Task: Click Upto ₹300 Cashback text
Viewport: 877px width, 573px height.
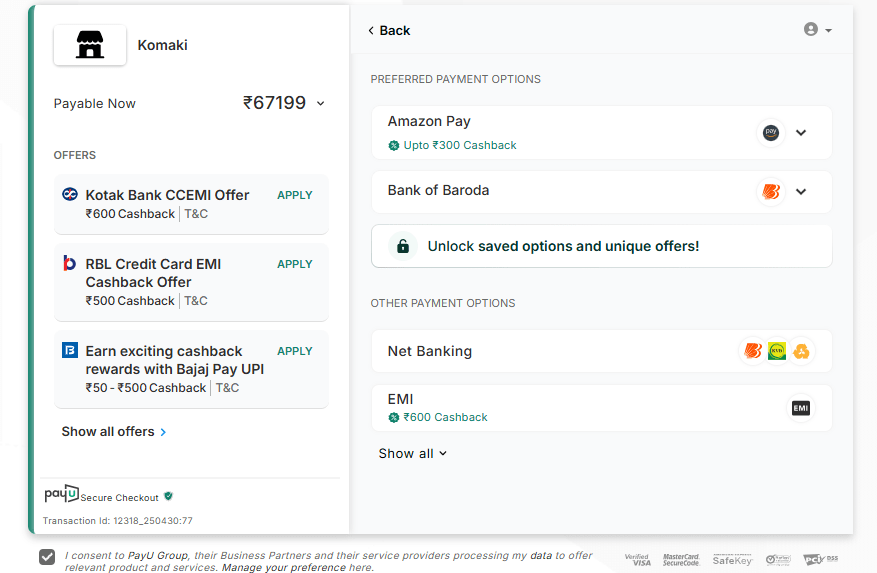Action: (460, 145)
